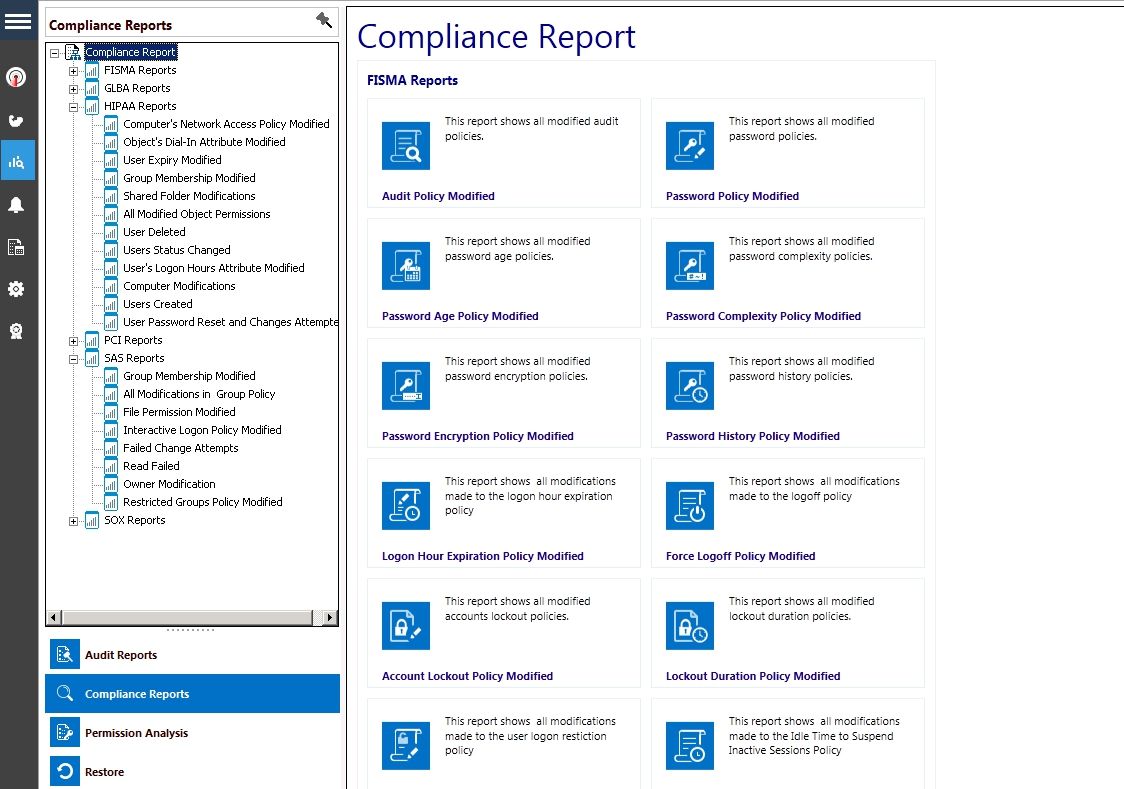Open the Audit Policy Modified link

[x=438, y=196]
